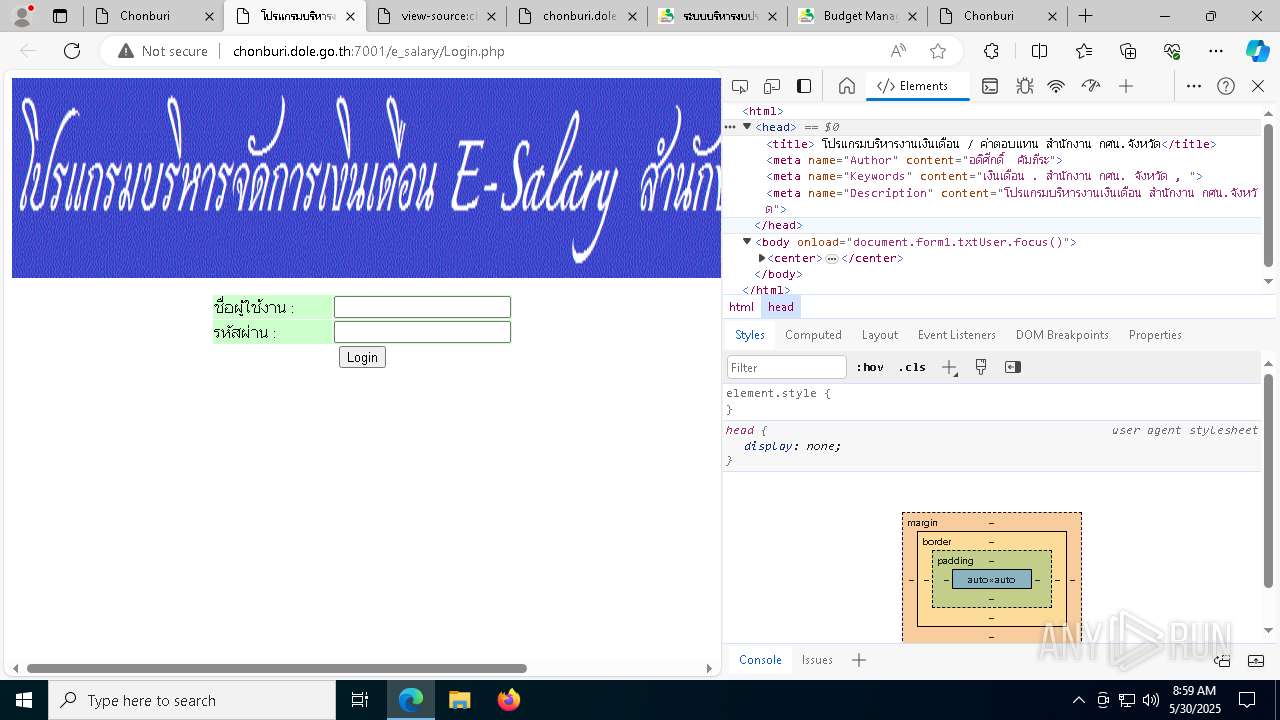This screenshot has height=720, width=1280.
Task: Open Edge Settings and more menu
Action: [x=1216, y=51]
